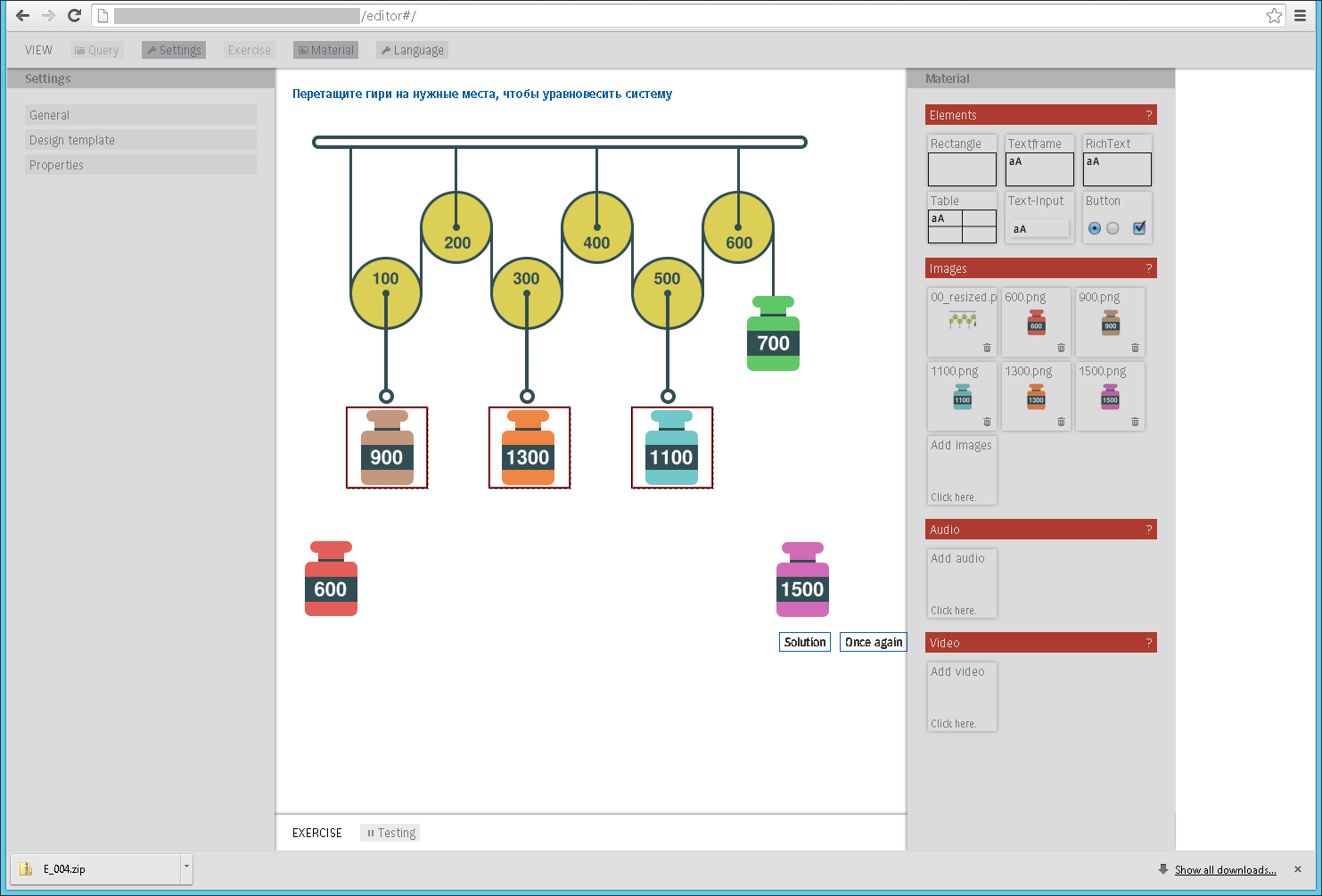Toggle the checkbox in the Button element

click(1139, 227)
